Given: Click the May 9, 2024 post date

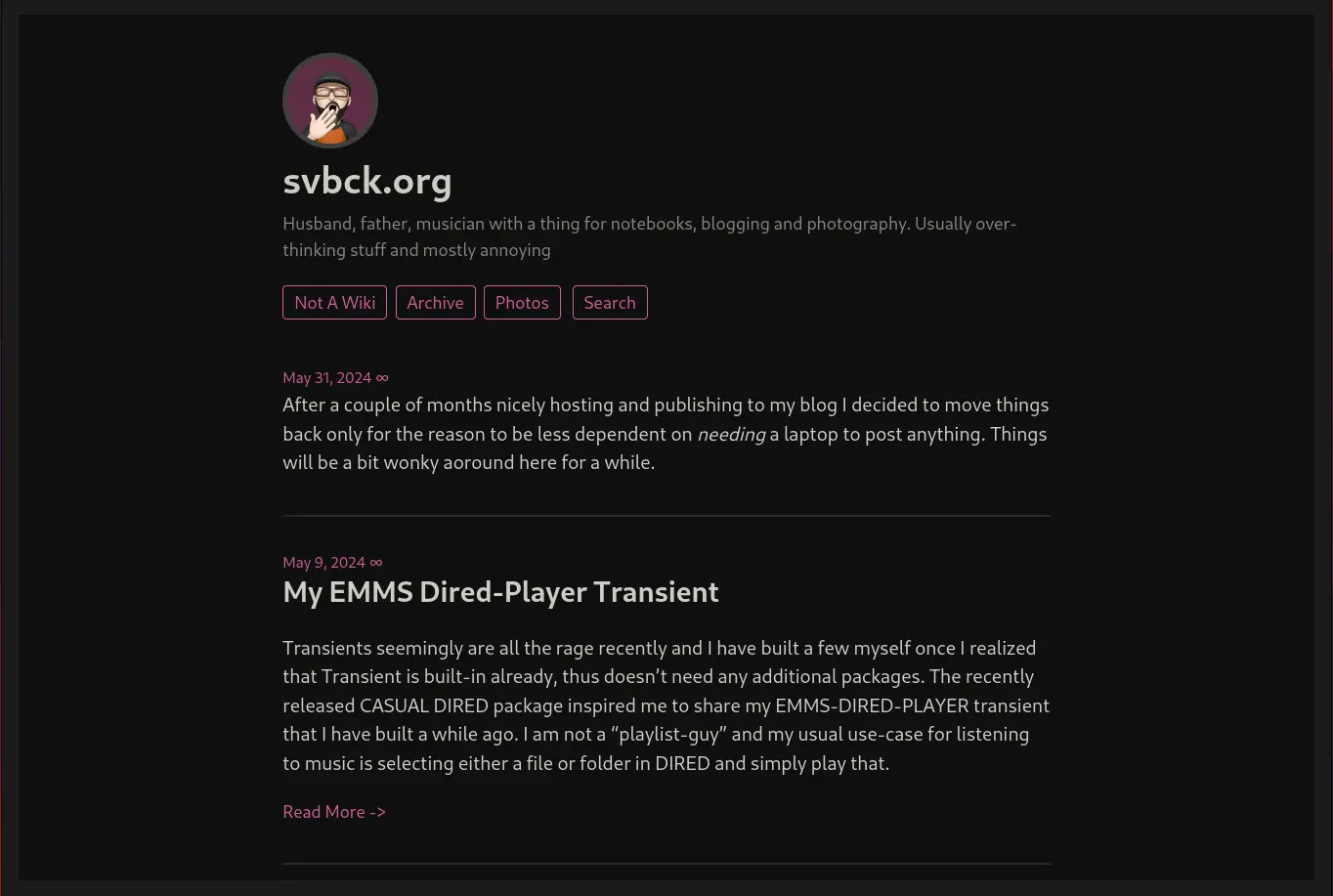Looking at the screenshot, I should (x=323, y=563).
